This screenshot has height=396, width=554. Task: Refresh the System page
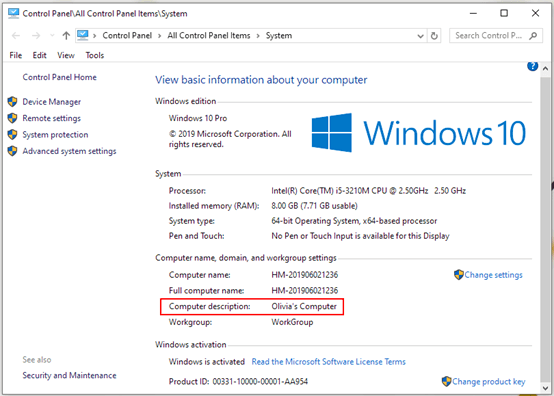pyautogui.click(x=434, y=36)
